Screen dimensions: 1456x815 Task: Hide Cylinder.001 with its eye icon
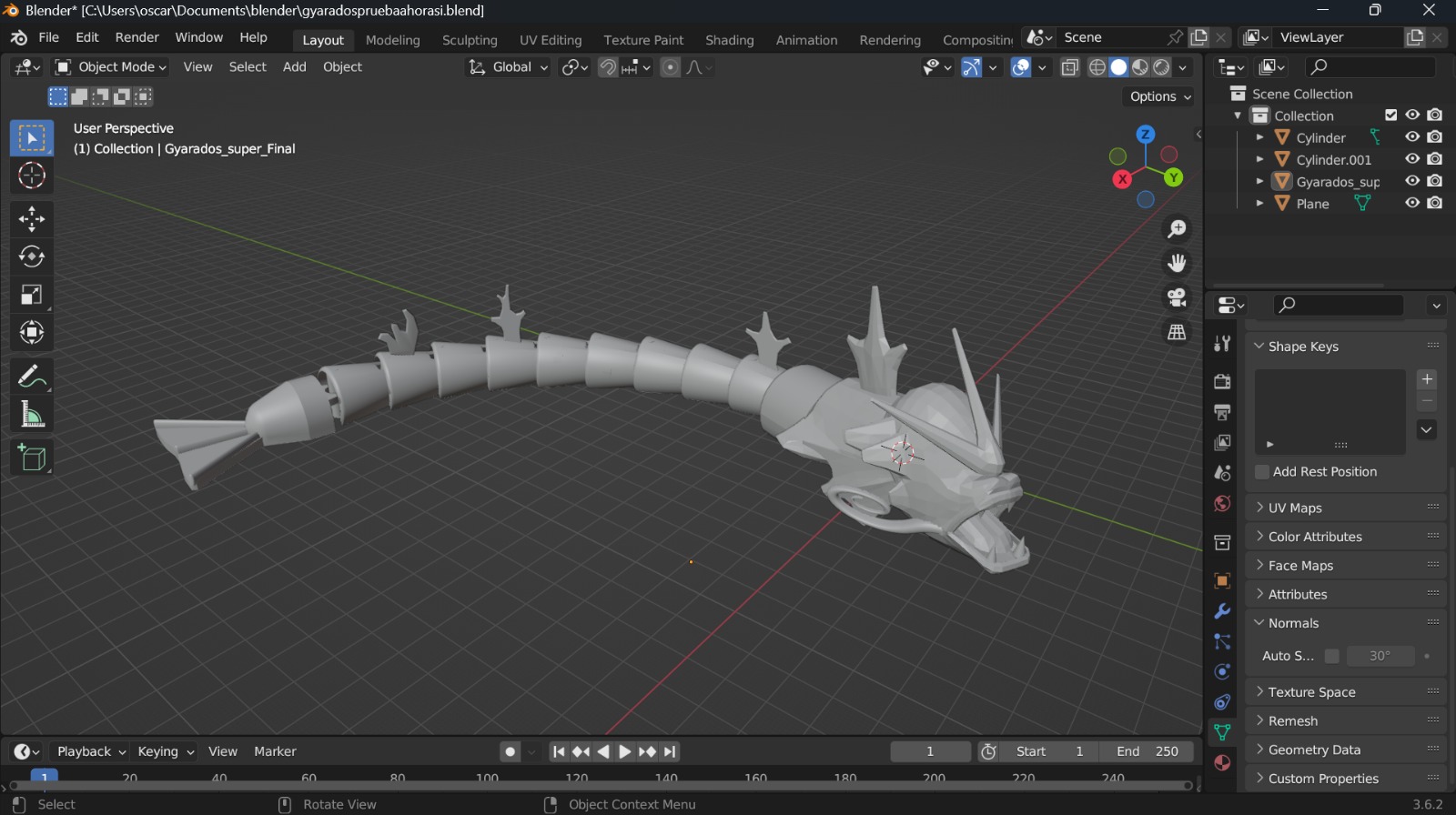(1412, 159)
